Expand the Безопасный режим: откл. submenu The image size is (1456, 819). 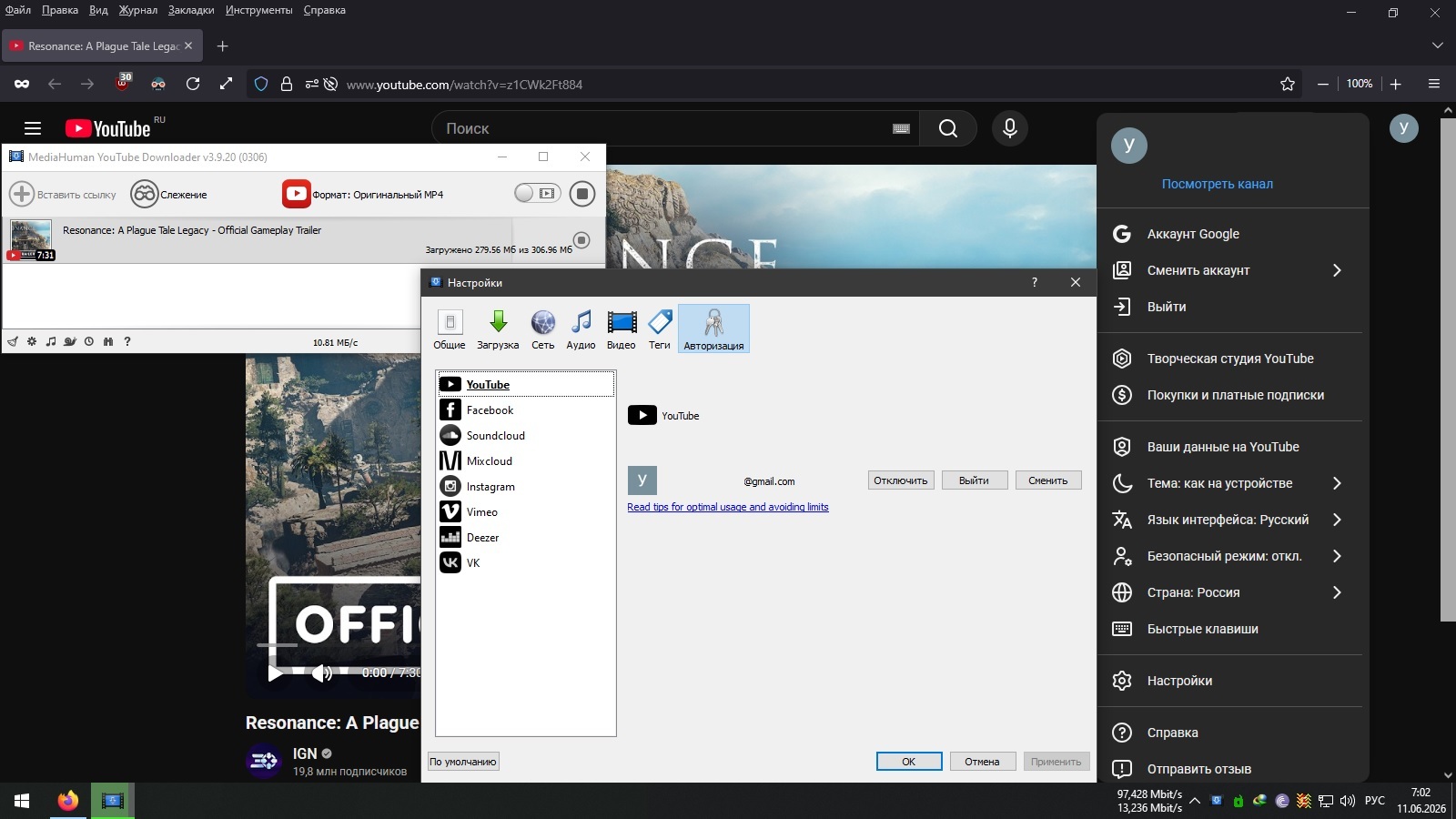1229,556
